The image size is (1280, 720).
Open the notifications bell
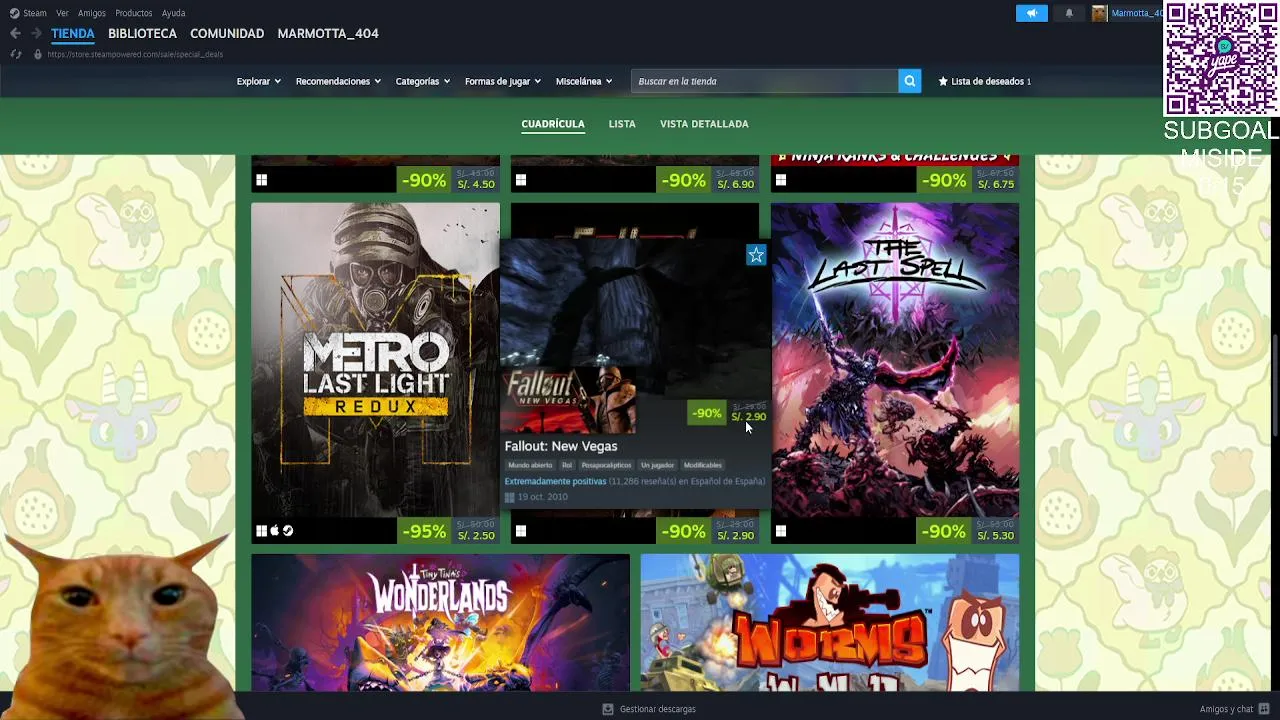1069,13
